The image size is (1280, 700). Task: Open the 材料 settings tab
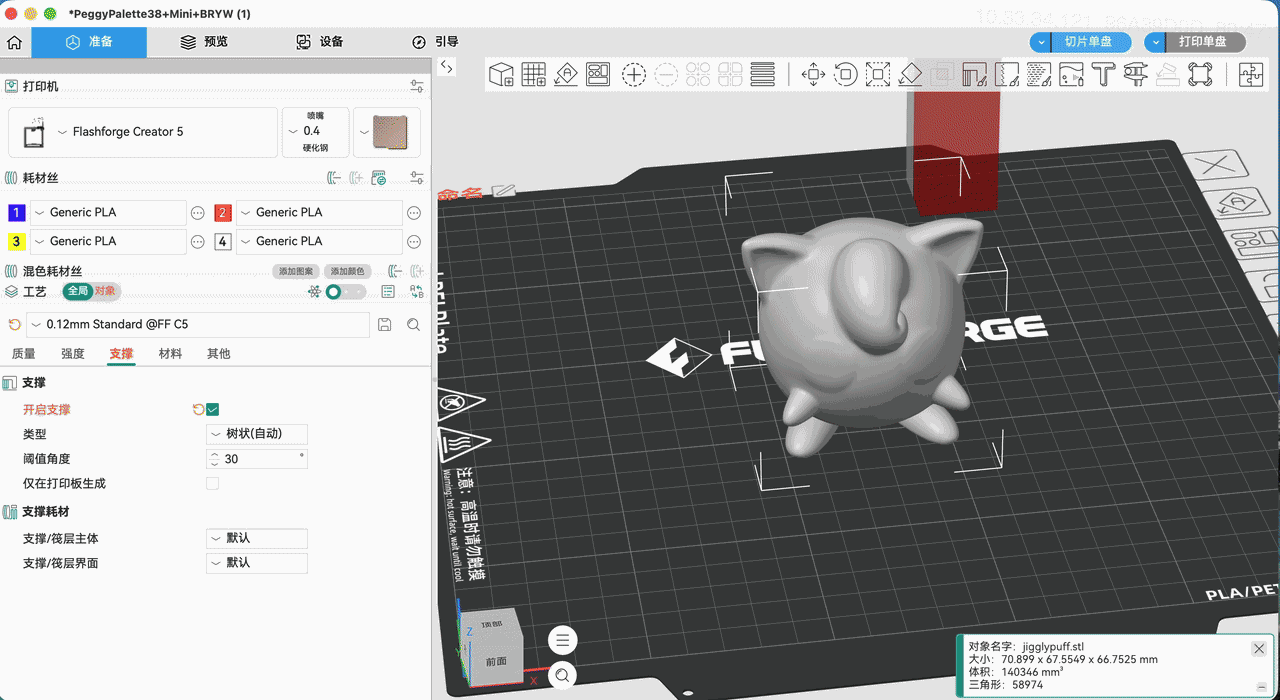(171, 354)
